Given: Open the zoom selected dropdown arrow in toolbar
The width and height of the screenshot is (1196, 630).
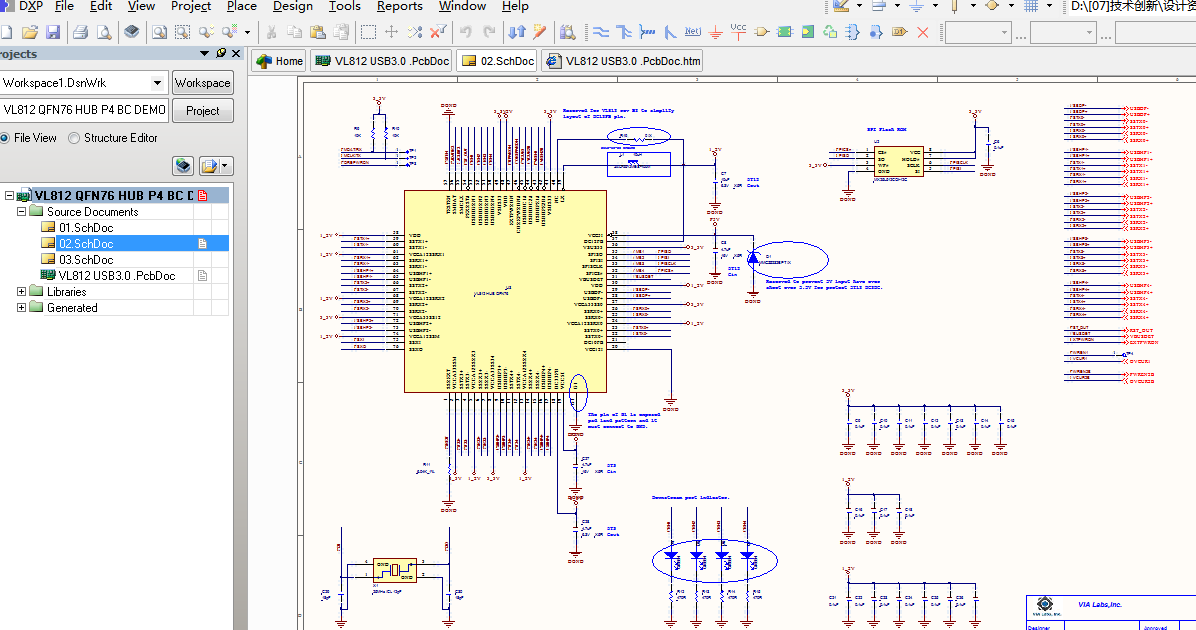Looking at the screenshot, I should 247,32.
